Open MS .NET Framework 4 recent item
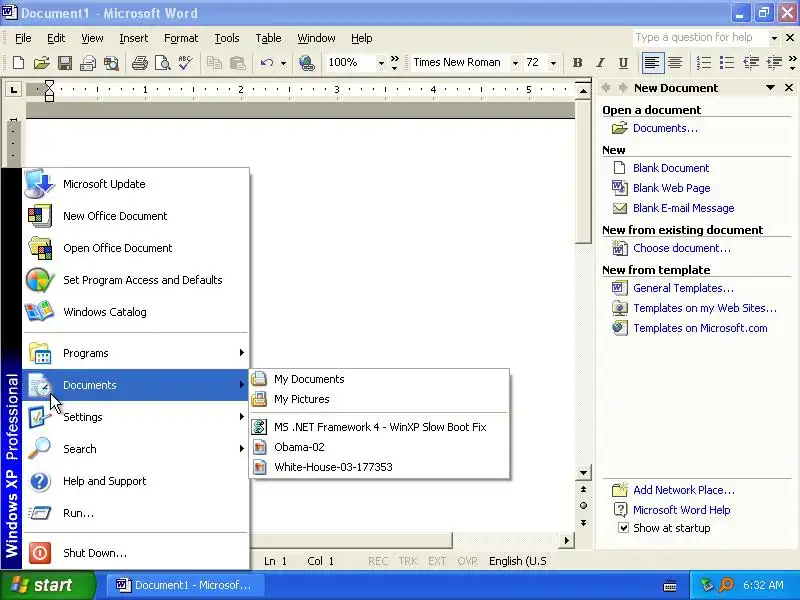The width and height of the screenshot is (800, 600). (379, 427)
